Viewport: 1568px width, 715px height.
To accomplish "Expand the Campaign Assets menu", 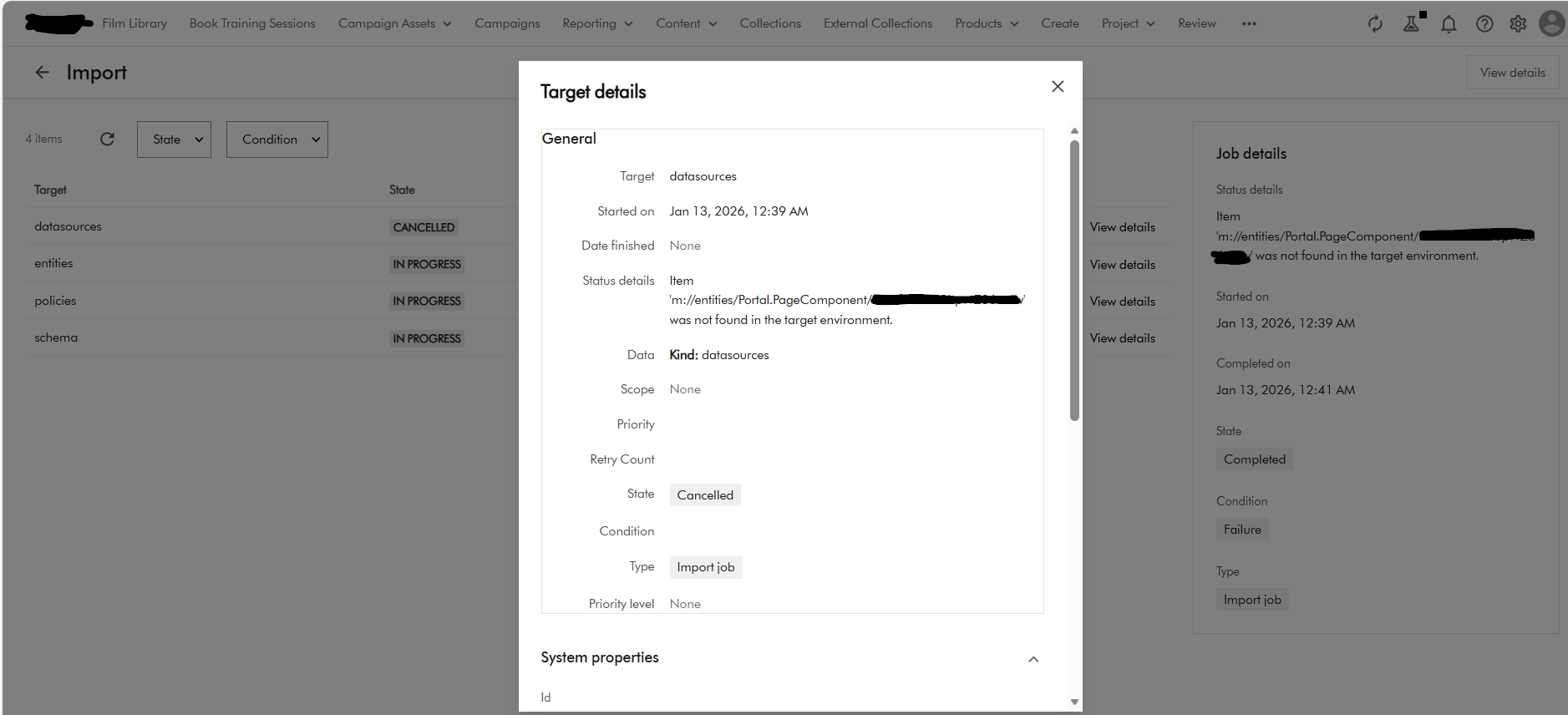I will click(394, 23).
